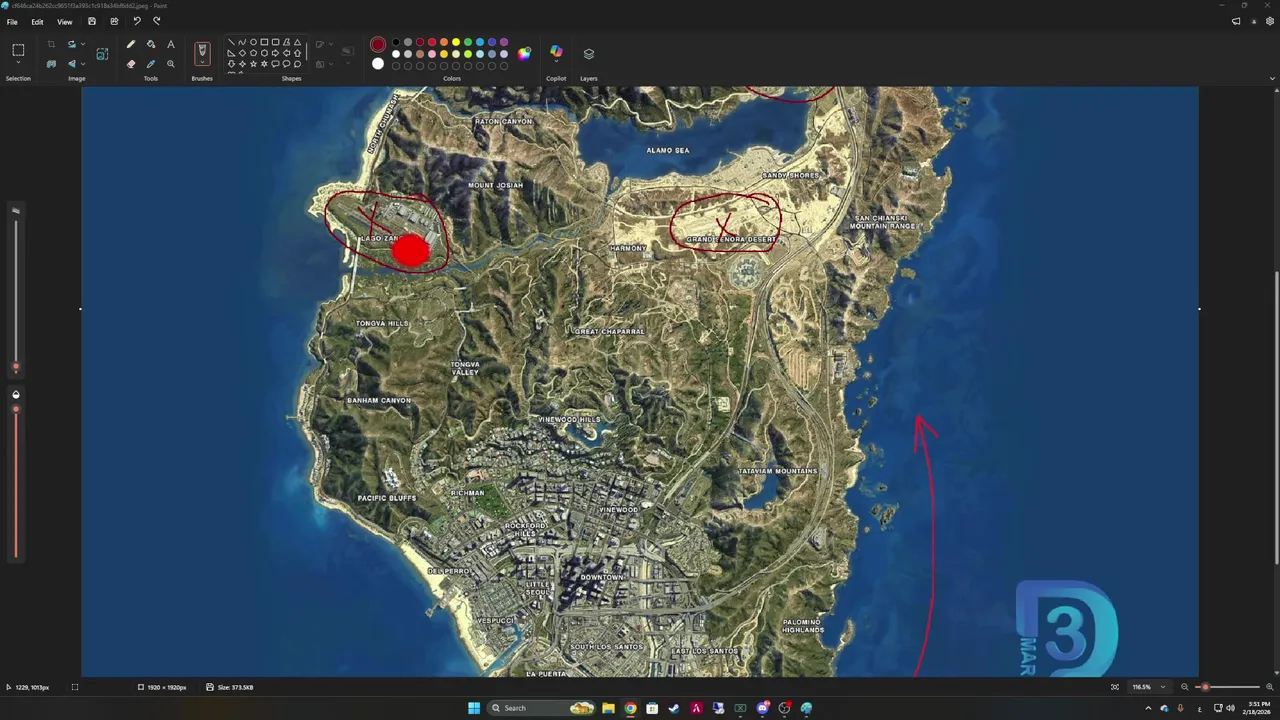Select the Color picker eyedropper tool
This screenshot has width=1280, height=720.
click(x=151, y=64)
